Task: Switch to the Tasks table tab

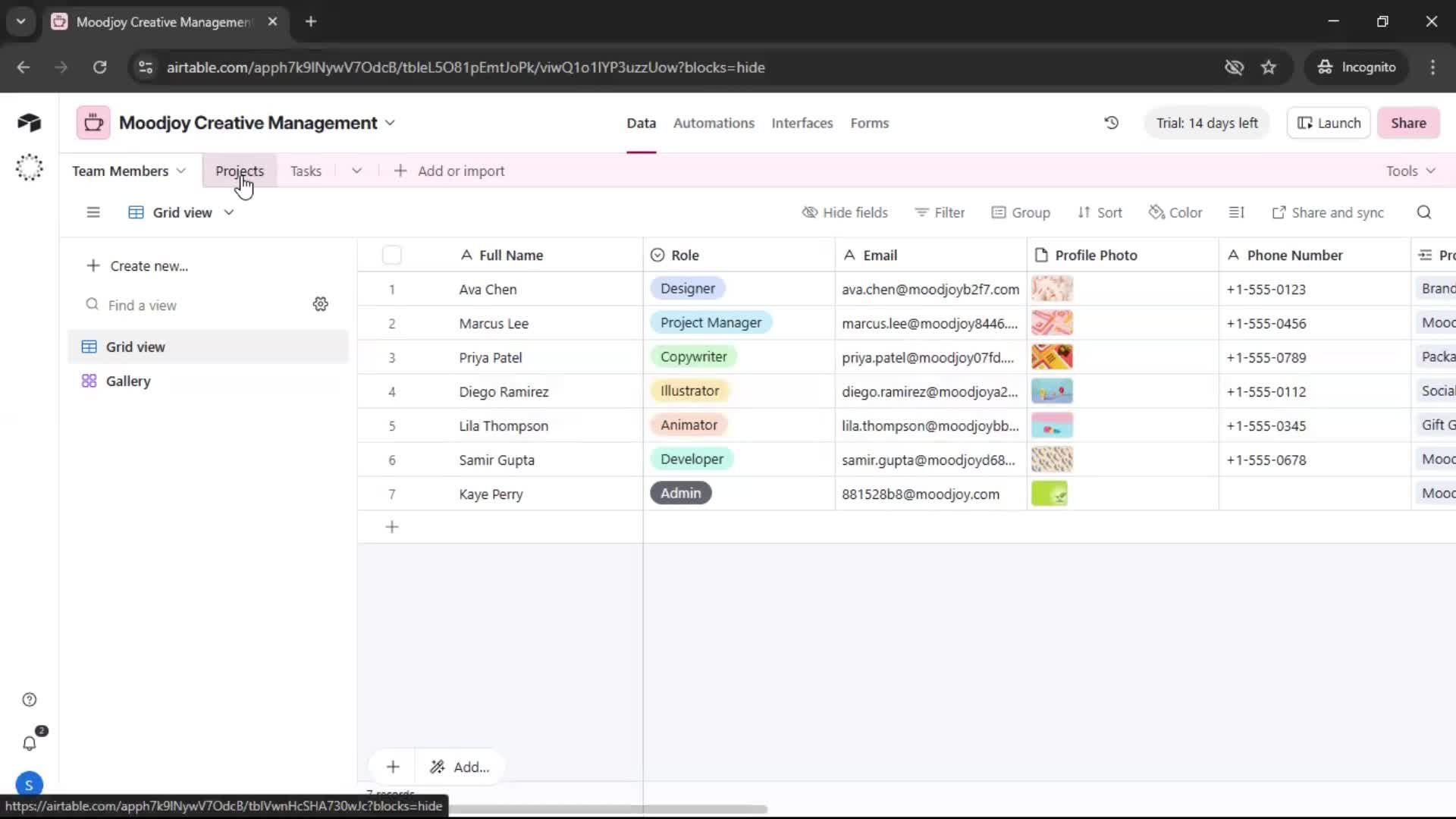Action: point(306,171)
